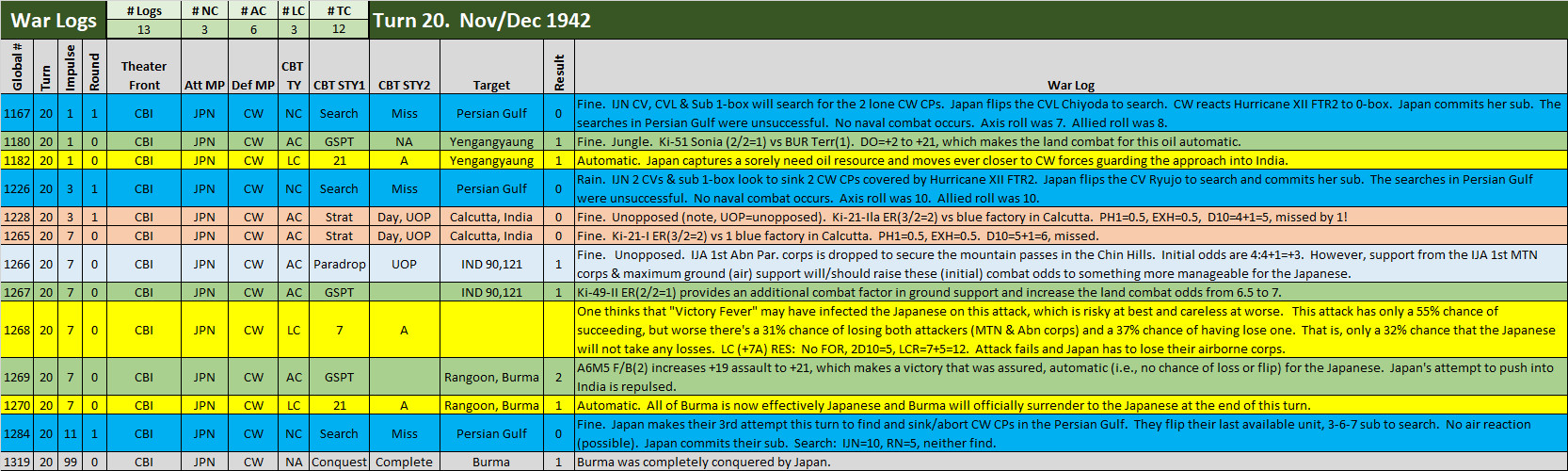Image resolution: width=1568 pixels, height=471 pixels.
Task: Select the 'UOP' cell in row 1266
Action: click(404, 264)
